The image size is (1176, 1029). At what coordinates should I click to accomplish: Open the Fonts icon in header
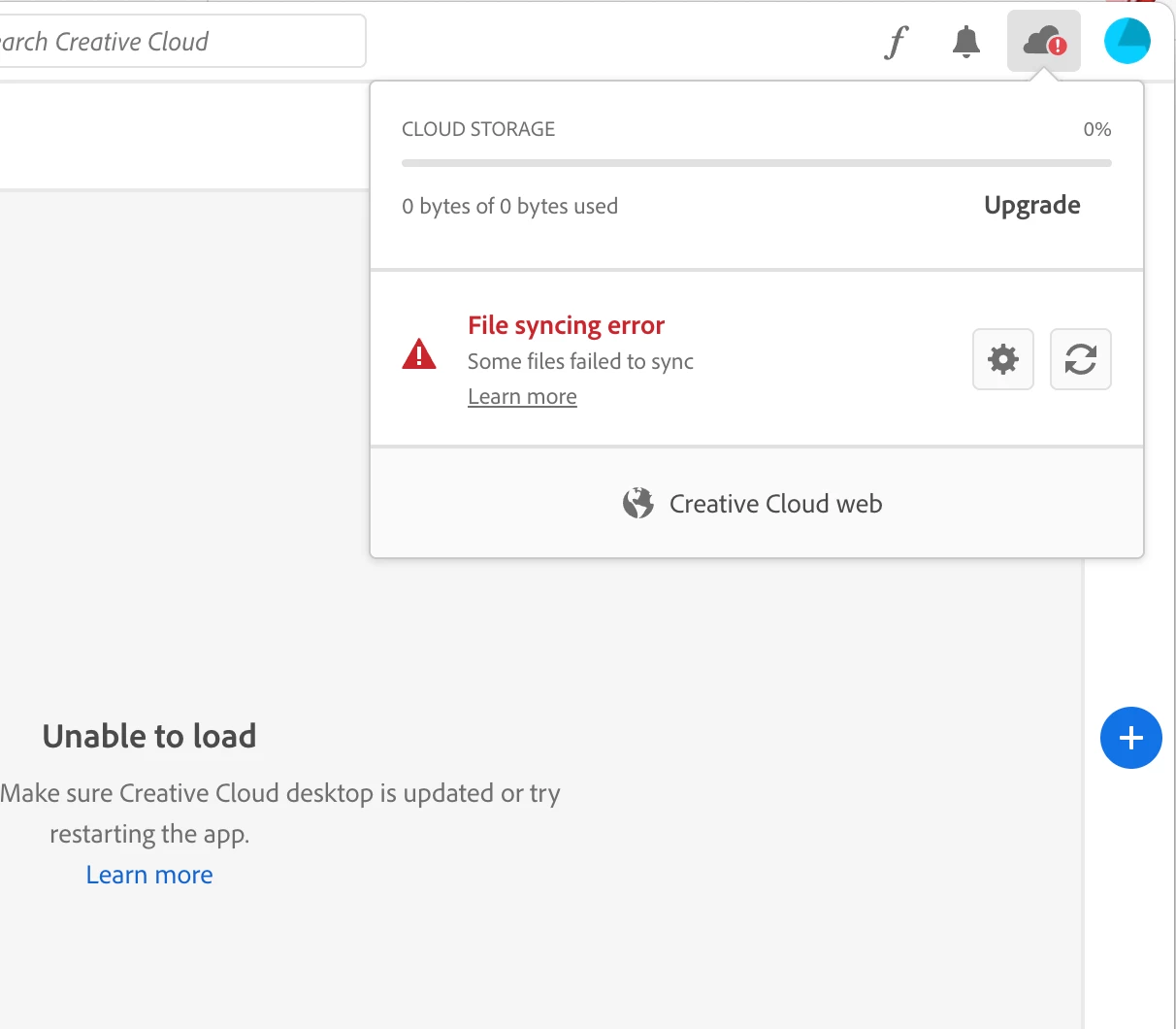point(898,42)
